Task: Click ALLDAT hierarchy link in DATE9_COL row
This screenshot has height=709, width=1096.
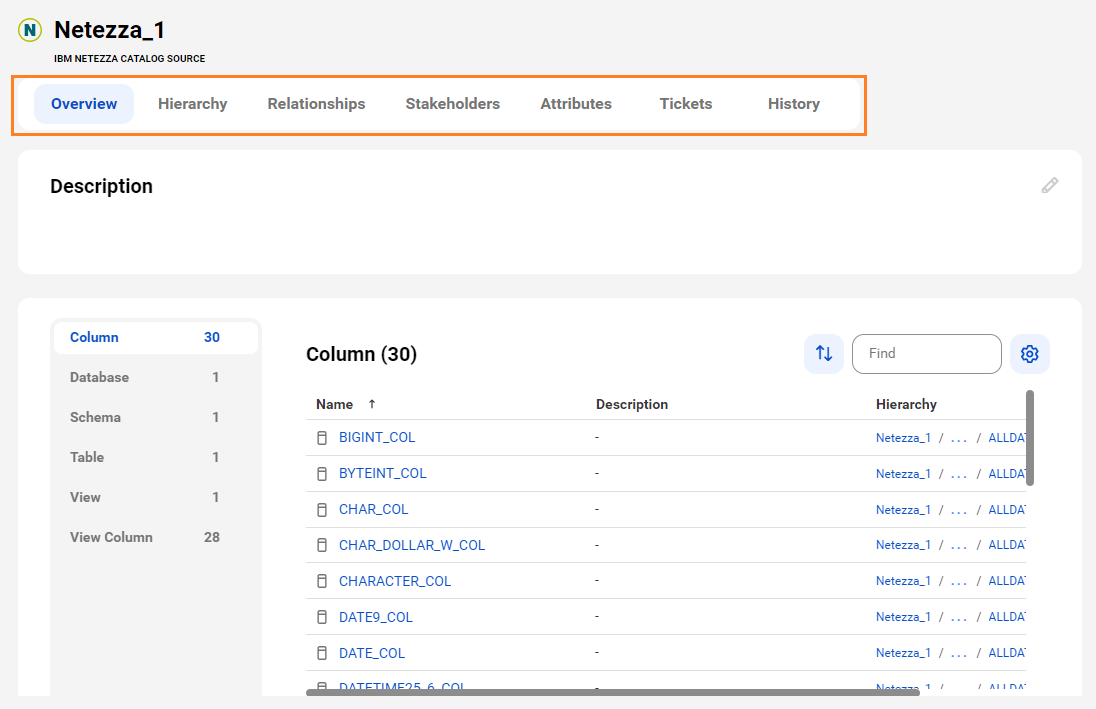Action: click(1007, 617)
